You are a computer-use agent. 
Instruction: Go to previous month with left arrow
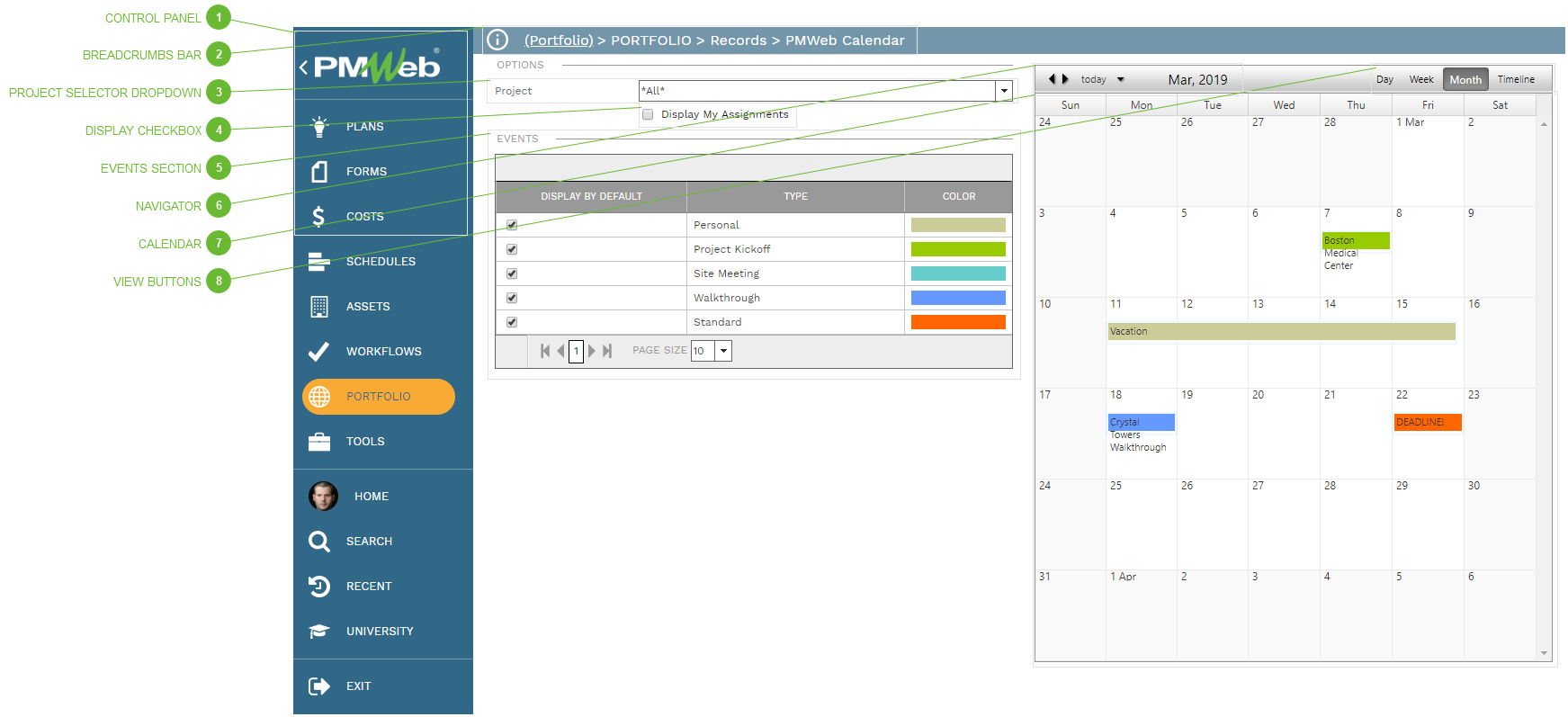coord(1052,79)
